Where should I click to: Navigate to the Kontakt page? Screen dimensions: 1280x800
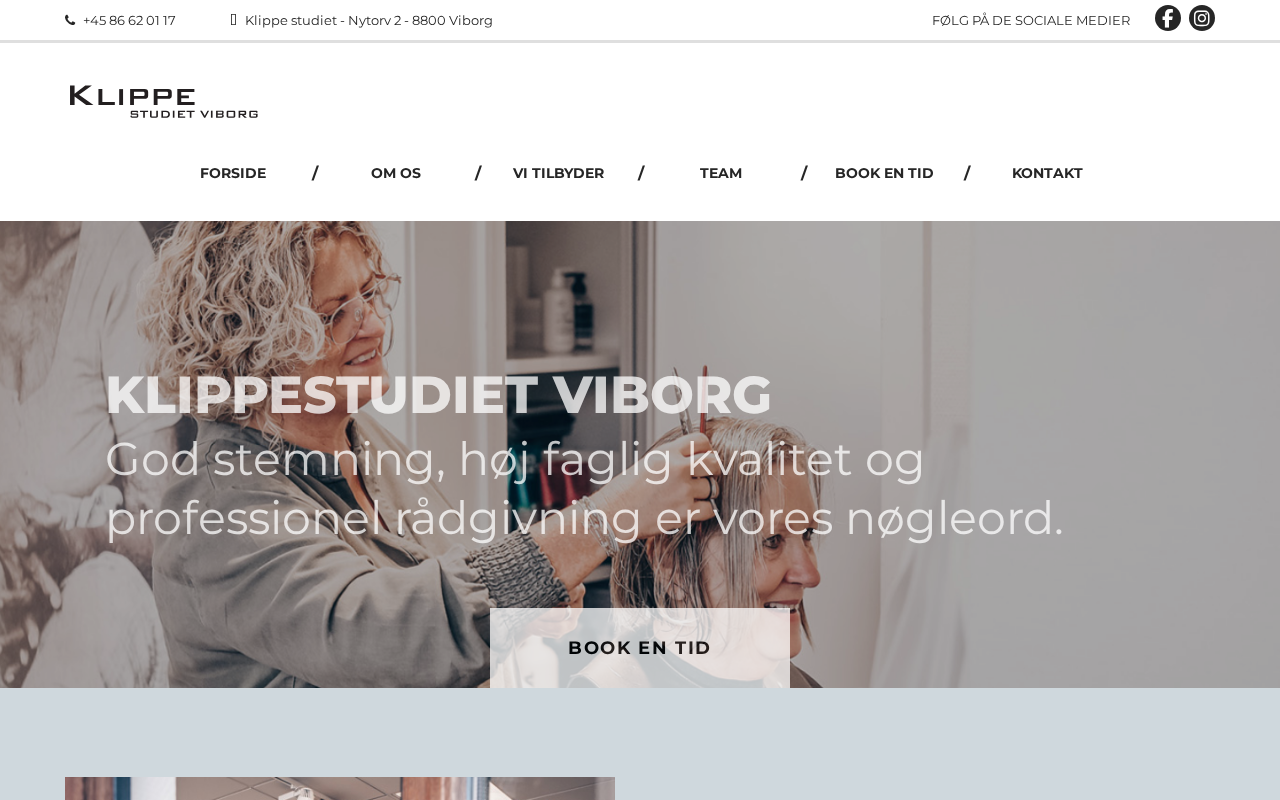[x=1047, y=173]
